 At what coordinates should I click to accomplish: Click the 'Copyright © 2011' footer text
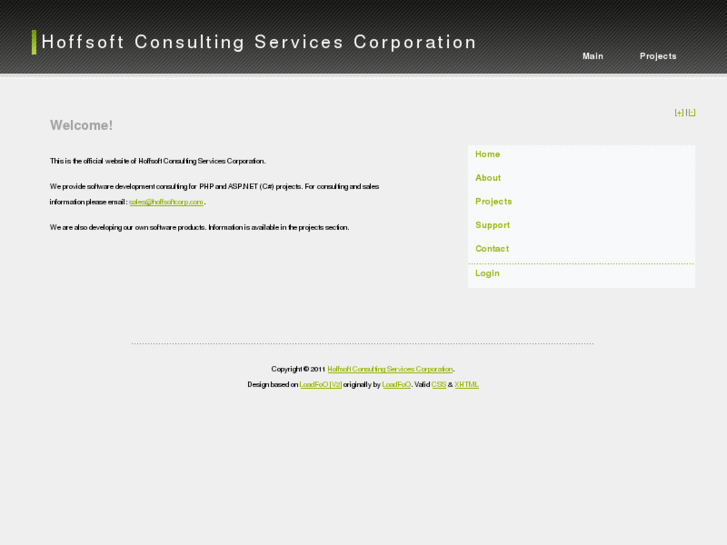(298, 369)
